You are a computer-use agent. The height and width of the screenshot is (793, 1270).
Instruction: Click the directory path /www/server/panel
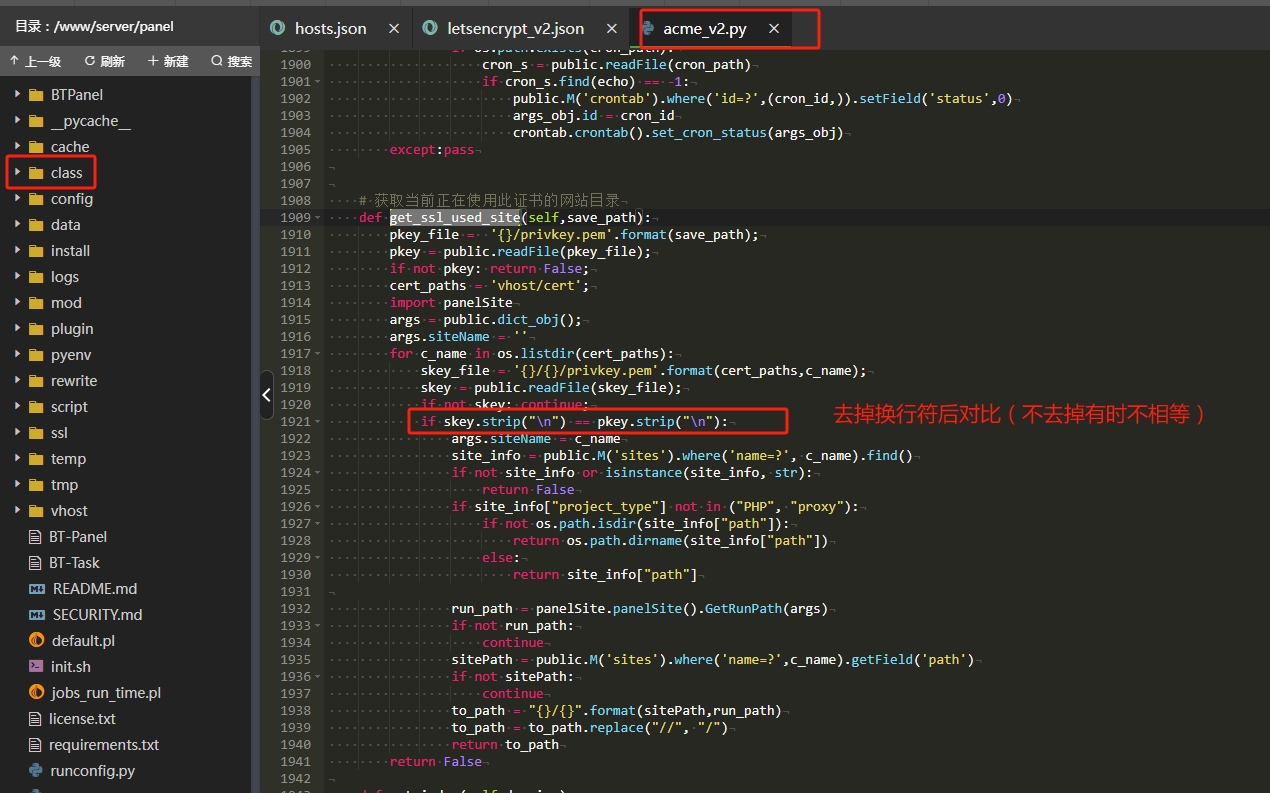click(115, 27)
